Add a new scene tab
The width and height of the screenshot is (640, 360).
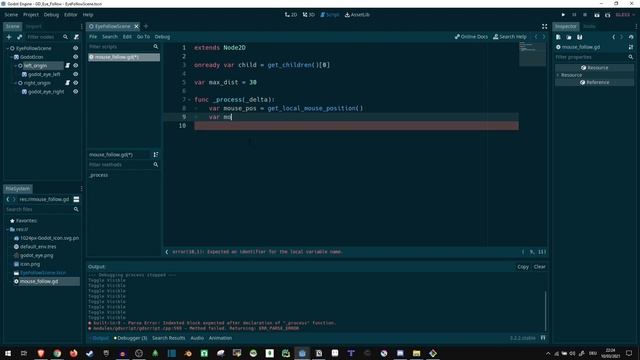(x=146, y=27)
